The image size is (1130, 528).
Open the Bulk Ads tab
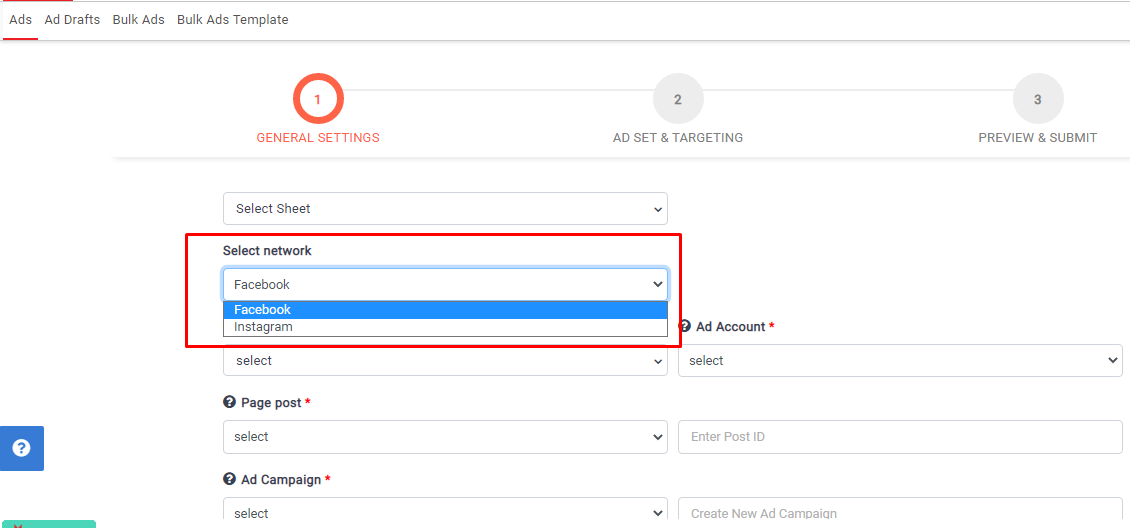pyautogui.click(x=139, y=20)
